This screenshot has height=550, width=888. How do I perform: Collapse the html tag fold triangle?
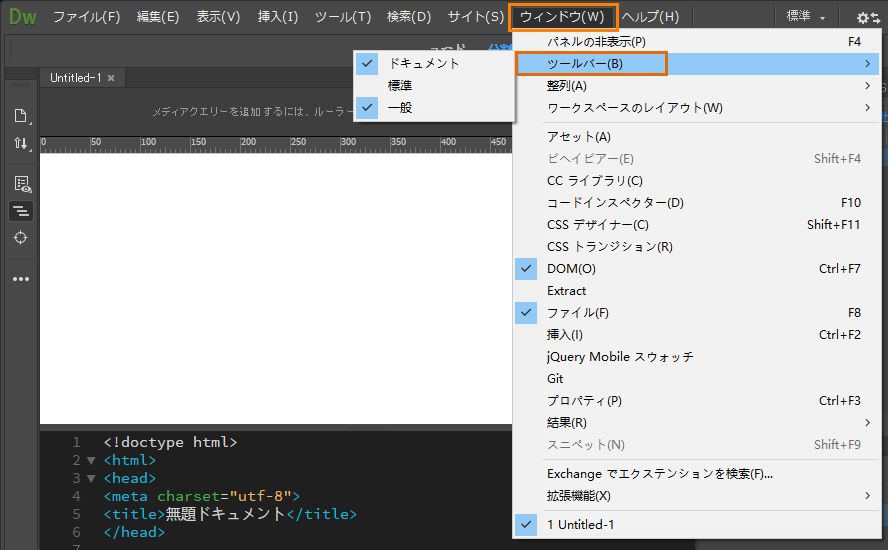click(91, 461)
